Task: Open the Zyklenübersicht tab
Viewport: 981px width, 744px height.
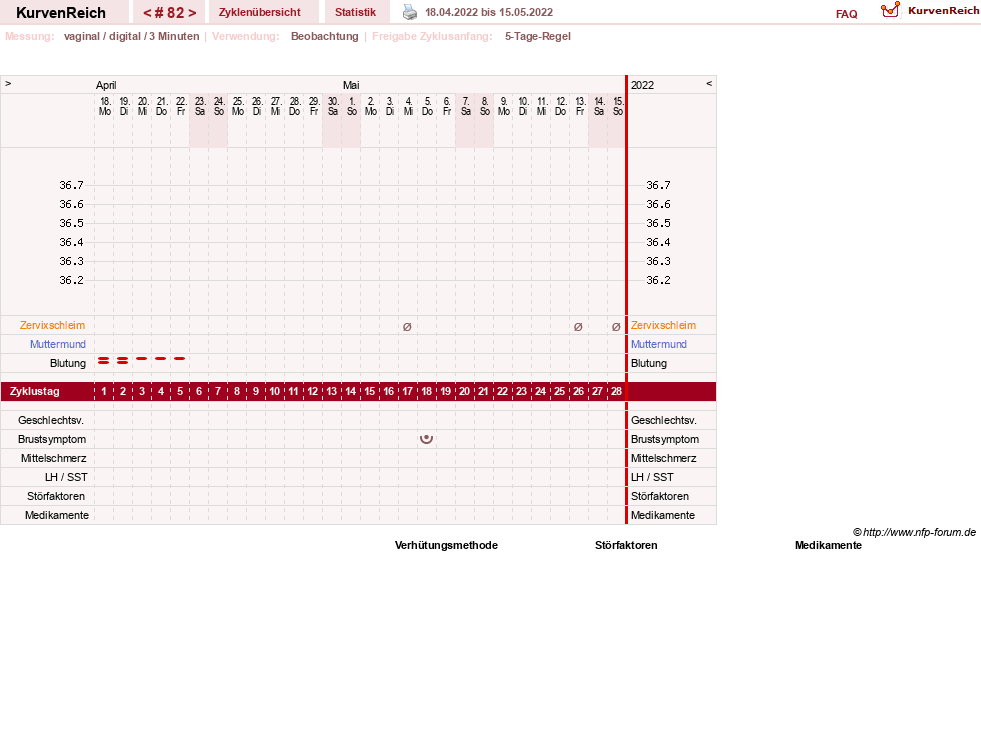Action: (x=260, y=12)
